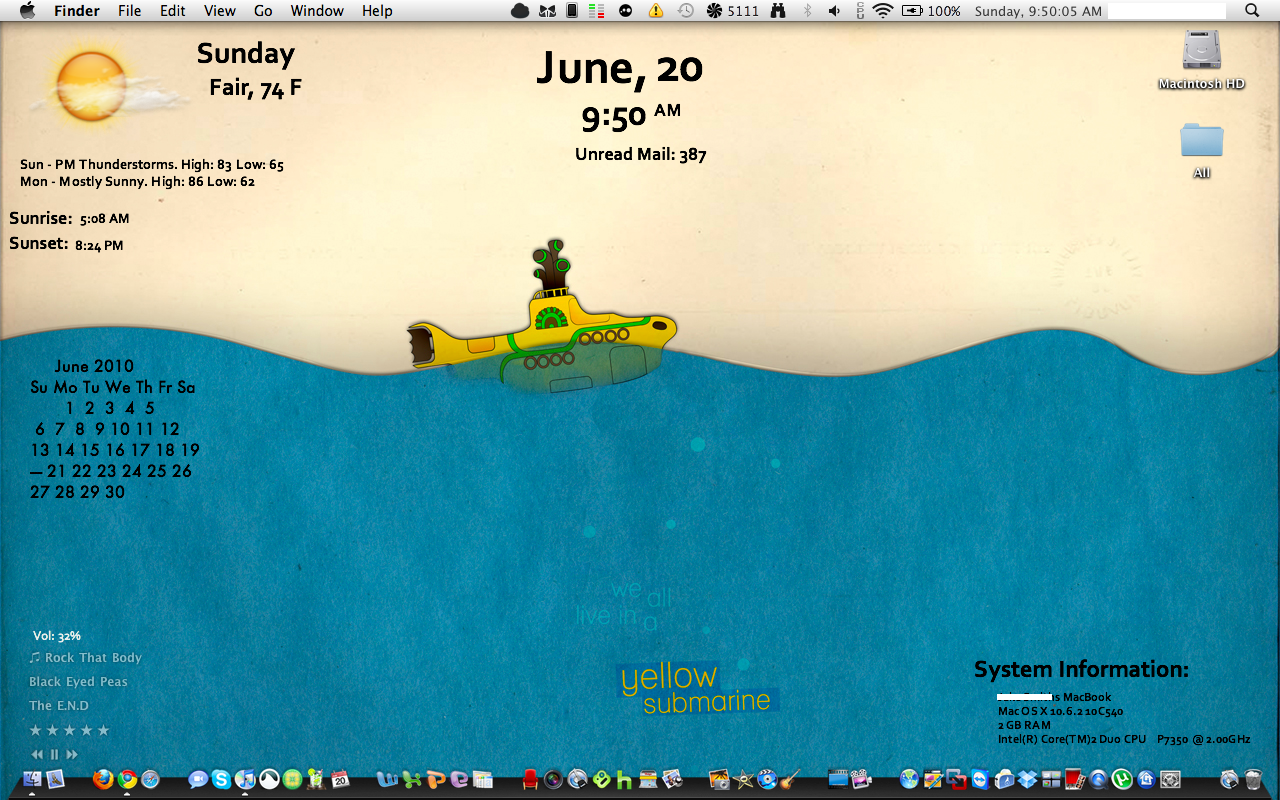The width and height of the screenshot is (1280, 800).
Task: Launch Google Chrome from the dock
Action: [127, 779]
